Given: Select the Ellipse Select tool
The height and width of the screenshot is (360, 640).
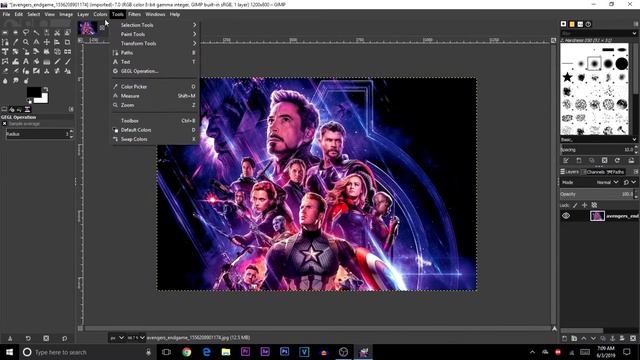Looking at the screenshot, I should tap(16, 33).
